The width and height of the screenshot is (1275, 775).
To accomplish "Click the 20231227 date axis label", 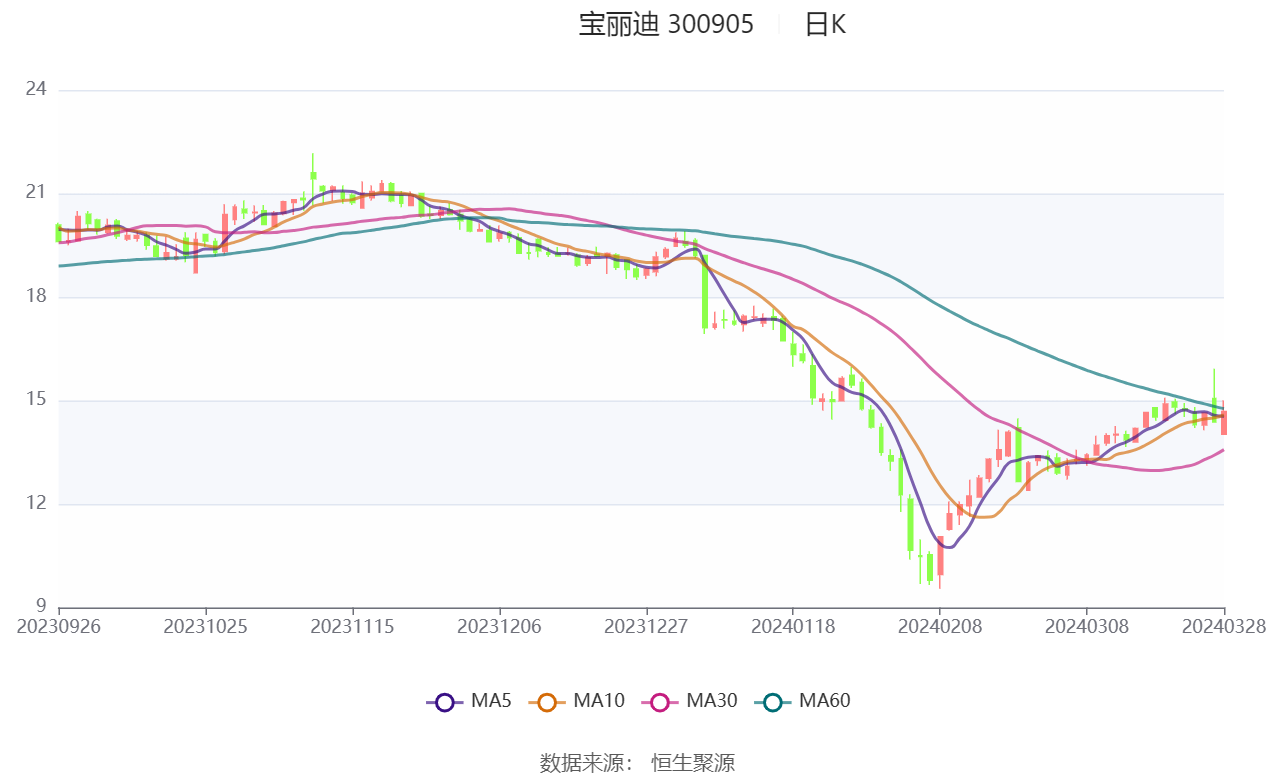I will [646, 626].
